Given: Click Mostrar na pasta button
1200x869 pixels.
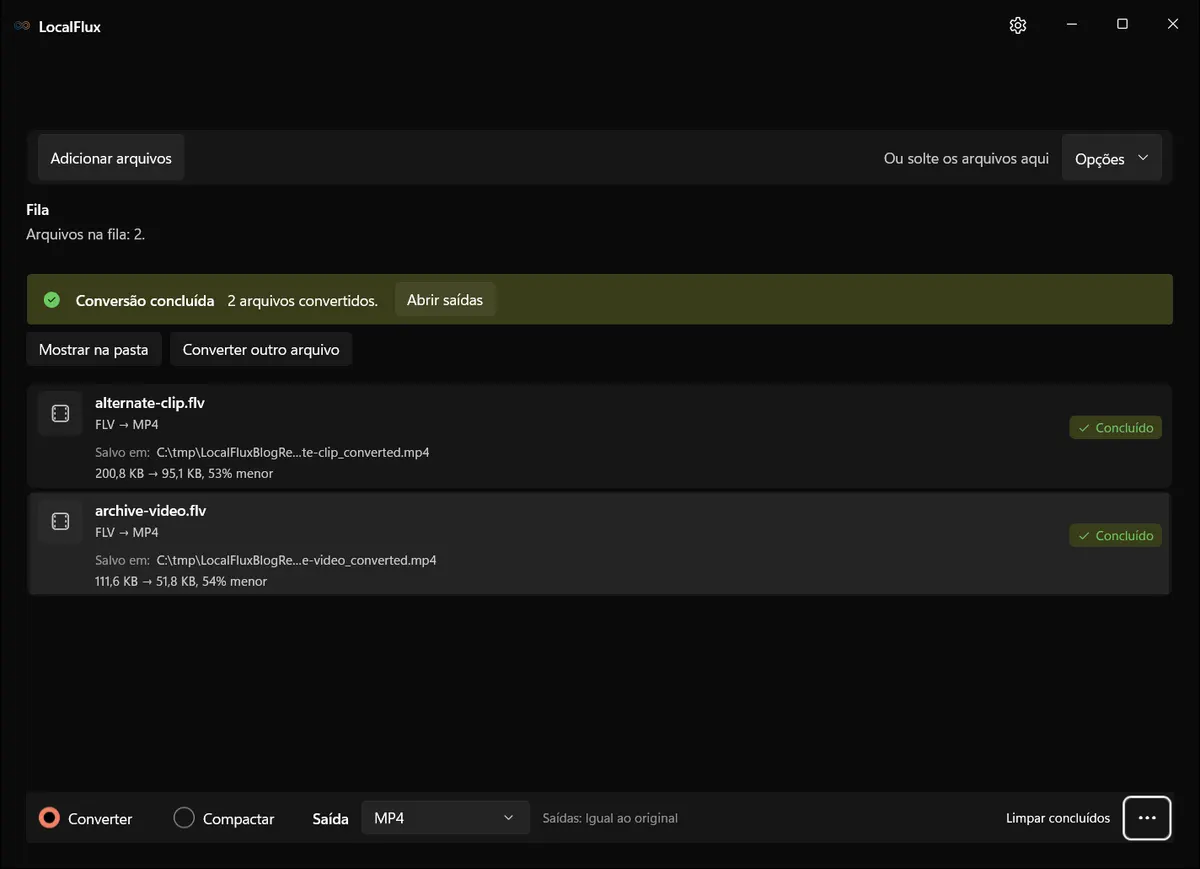Looking at the screenshot, I should (x=93, y=350).
